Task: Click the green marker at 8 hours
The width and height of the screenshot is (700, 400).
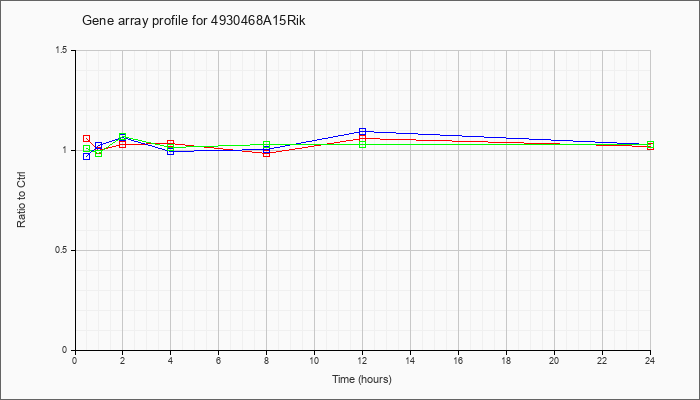Action: pyautogui.click(x=267, y=144)
